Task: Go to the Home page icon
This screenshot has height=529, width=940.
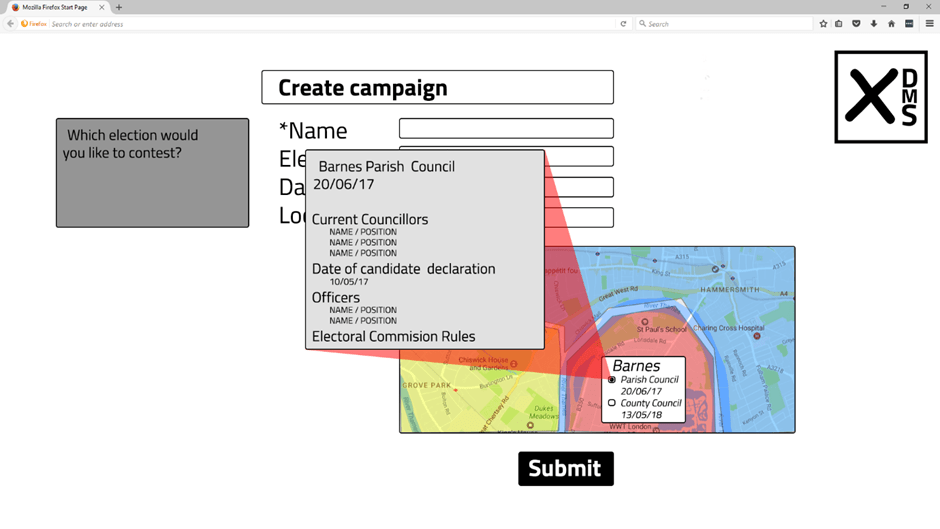Action: [891, 24]
